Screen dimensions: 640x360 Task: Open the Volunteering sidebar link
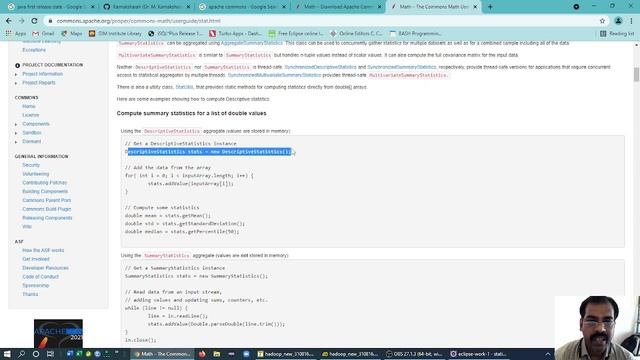tap(36, 174)
